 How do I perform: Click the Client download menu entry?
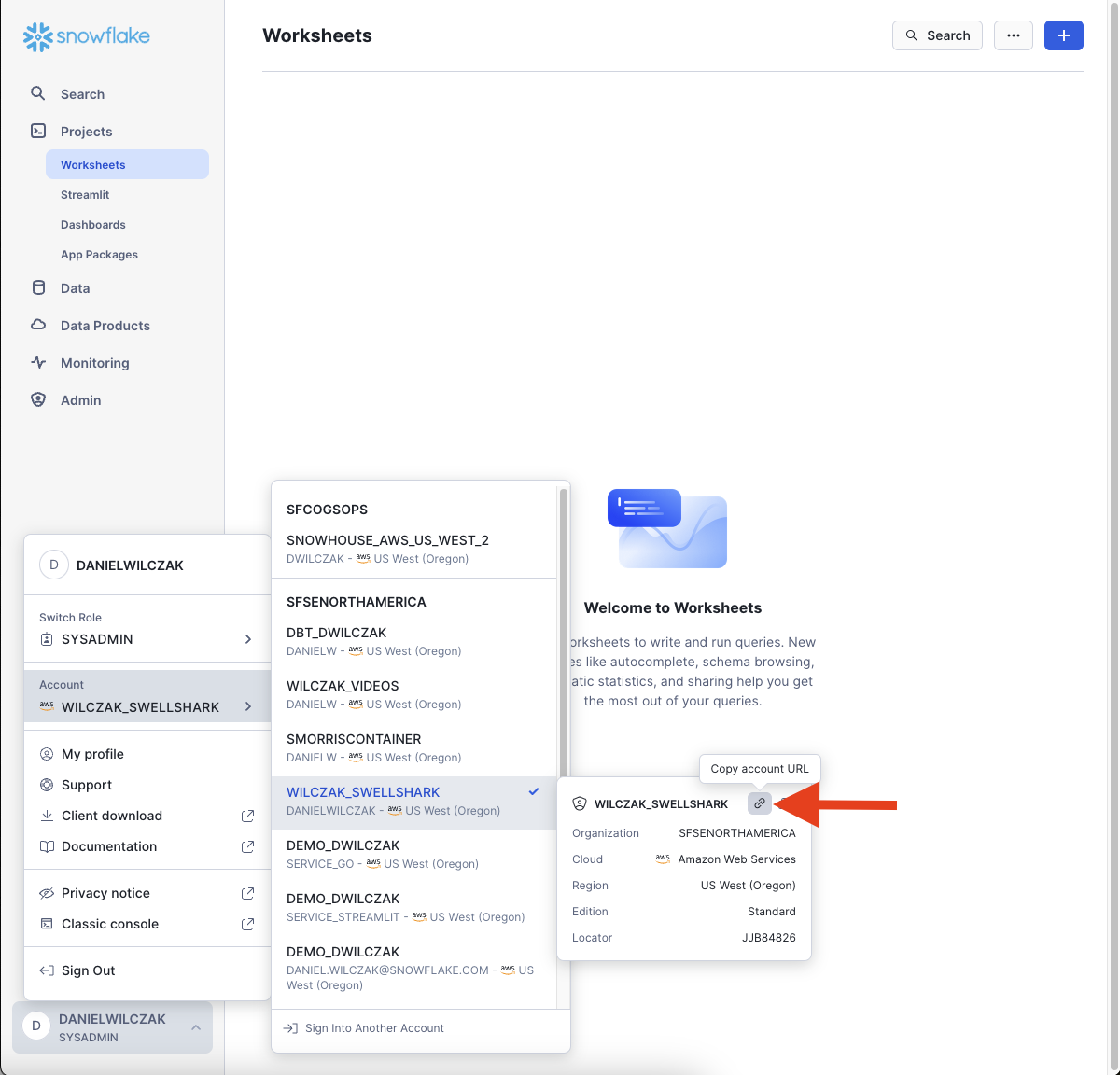tap(147, 816)
